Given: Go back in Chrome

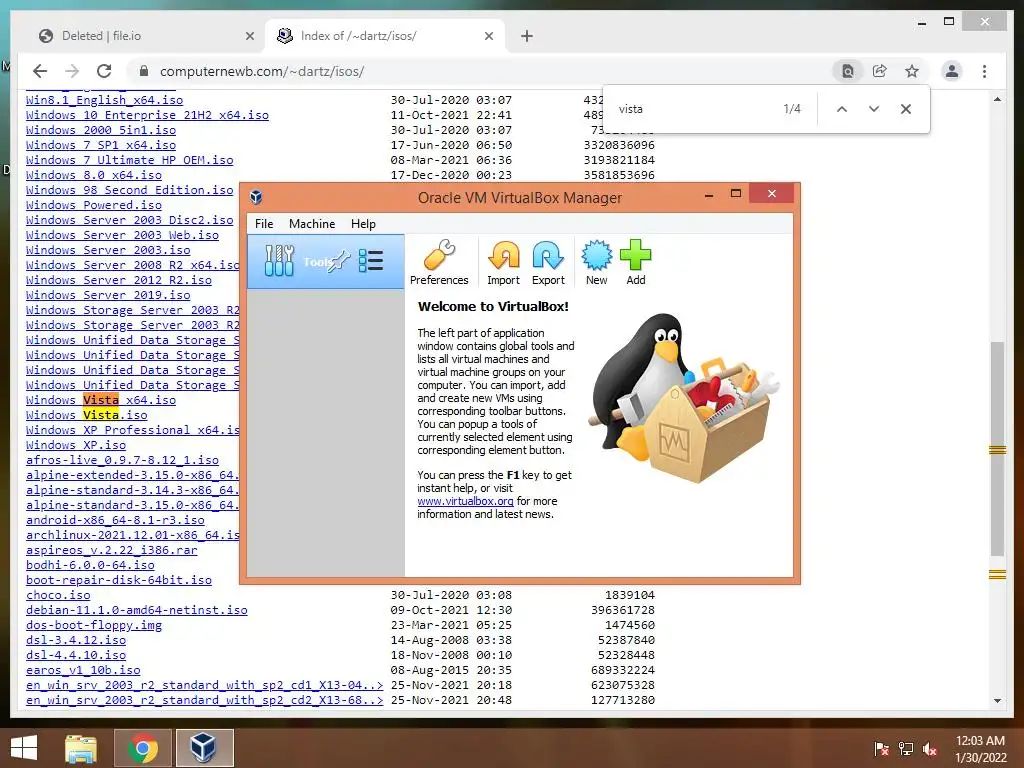Looking at the screenshot, I should [40, 71].
